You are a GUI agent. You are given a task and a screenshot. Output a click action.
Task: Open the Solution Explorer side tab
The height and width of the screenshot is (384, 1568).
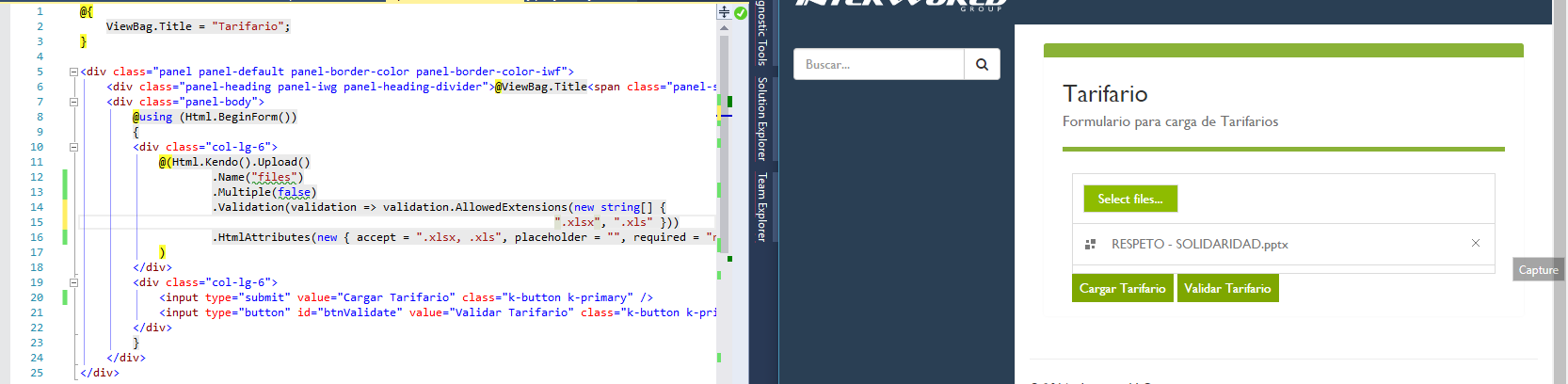pos(762,119)
